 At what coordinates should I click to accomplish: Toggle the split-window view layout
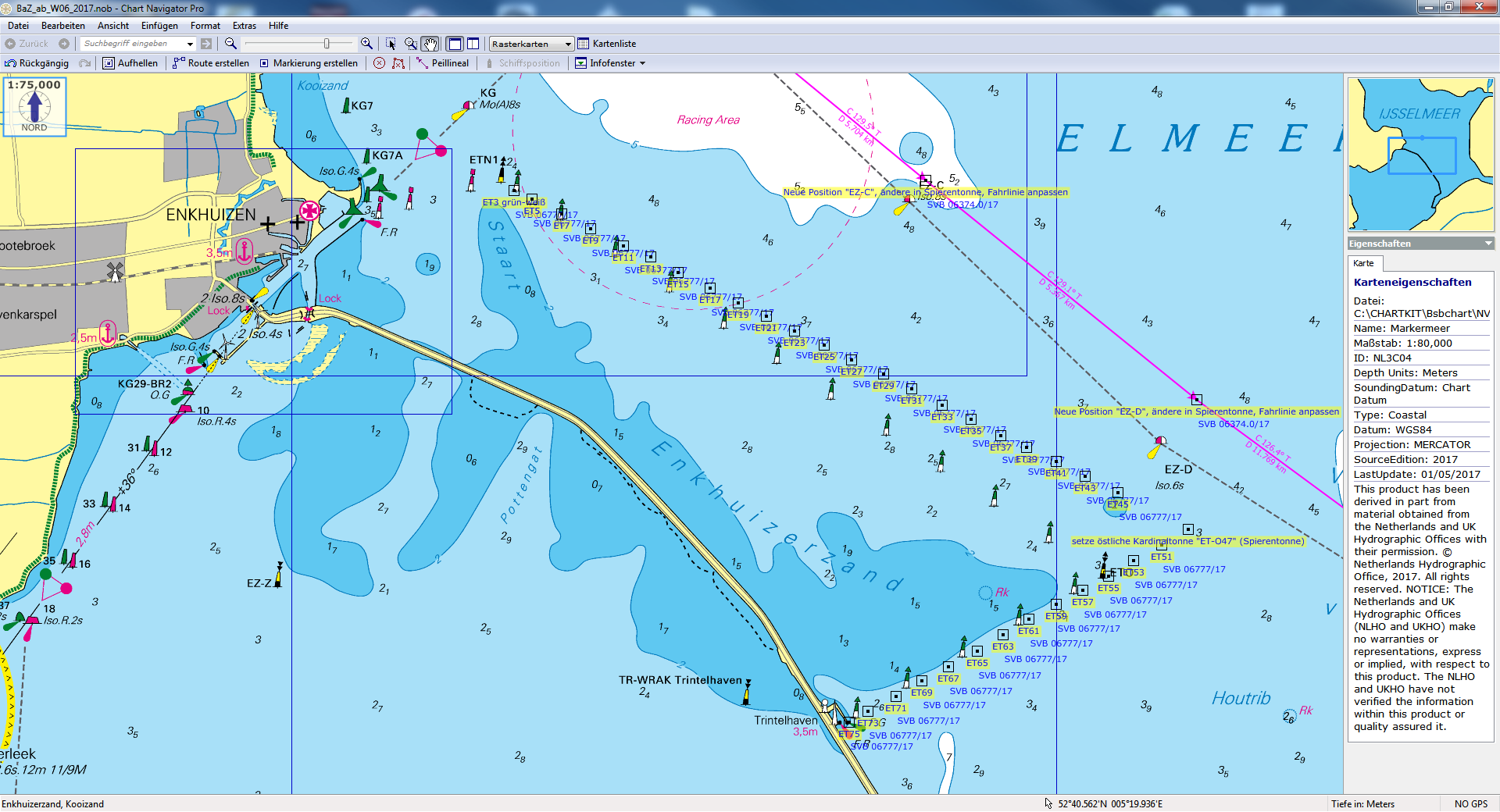(473, 44)
